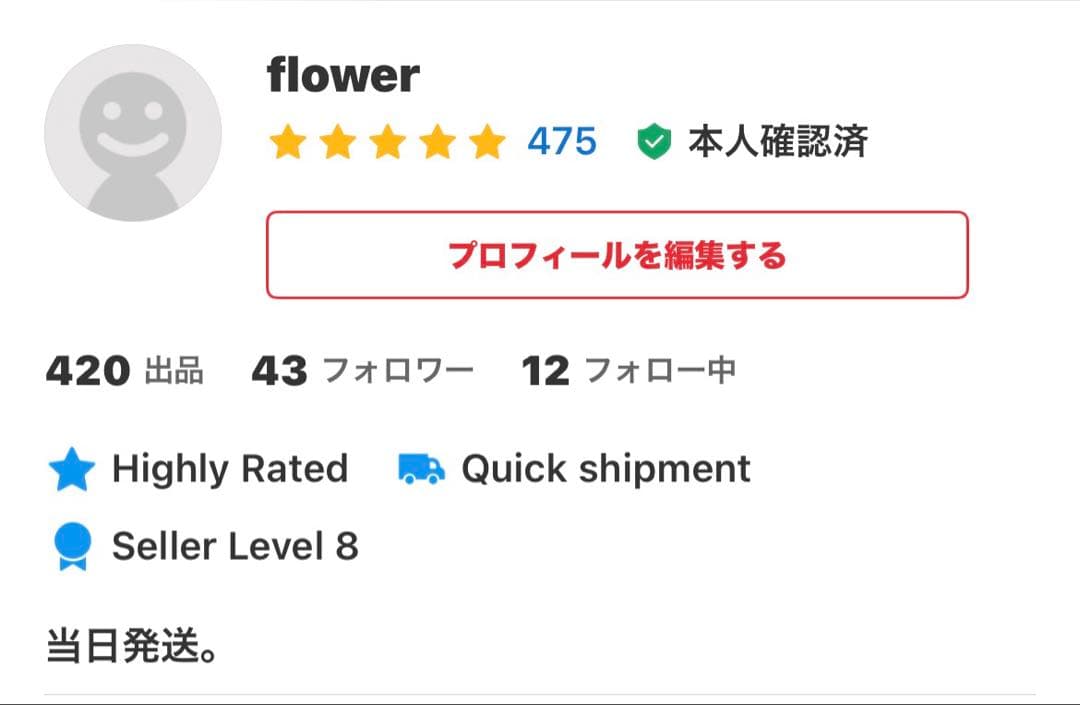Tap the 本人確認済 verification label
Screen dimensions: 1080x705
tap(777, 142)
